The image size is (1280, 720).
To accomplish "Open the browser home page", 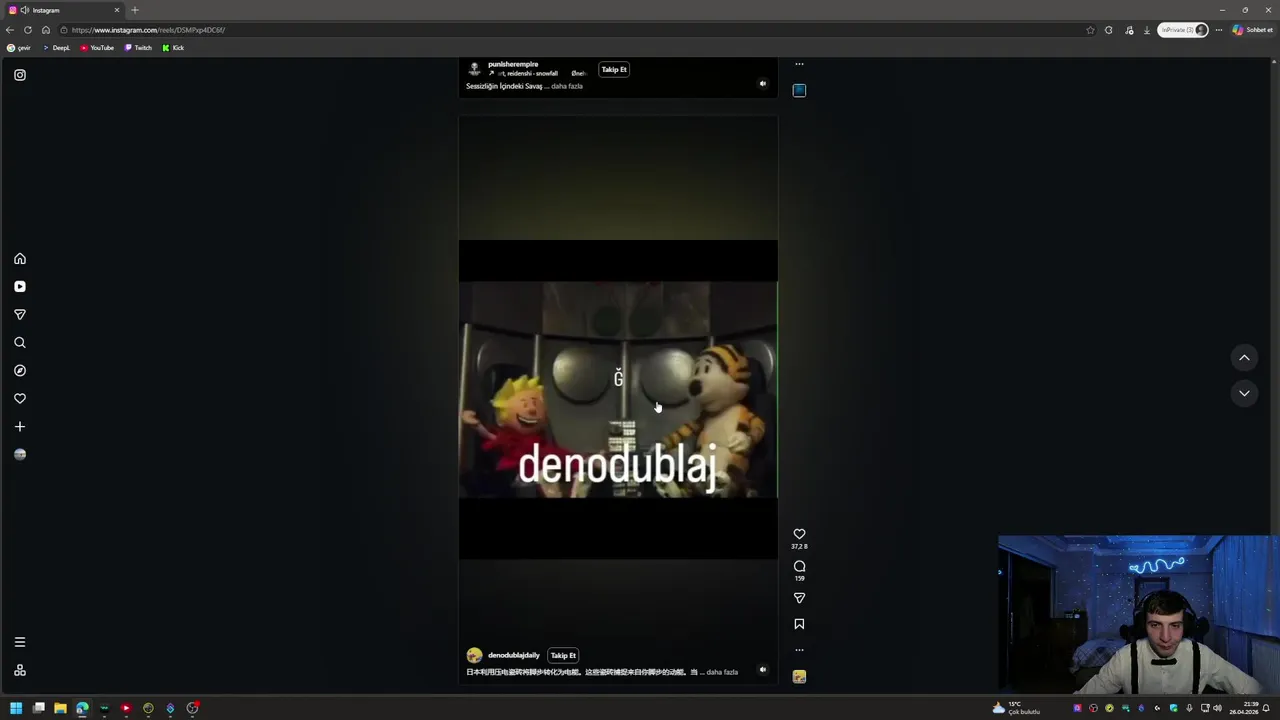I will [x=46, y=30].
